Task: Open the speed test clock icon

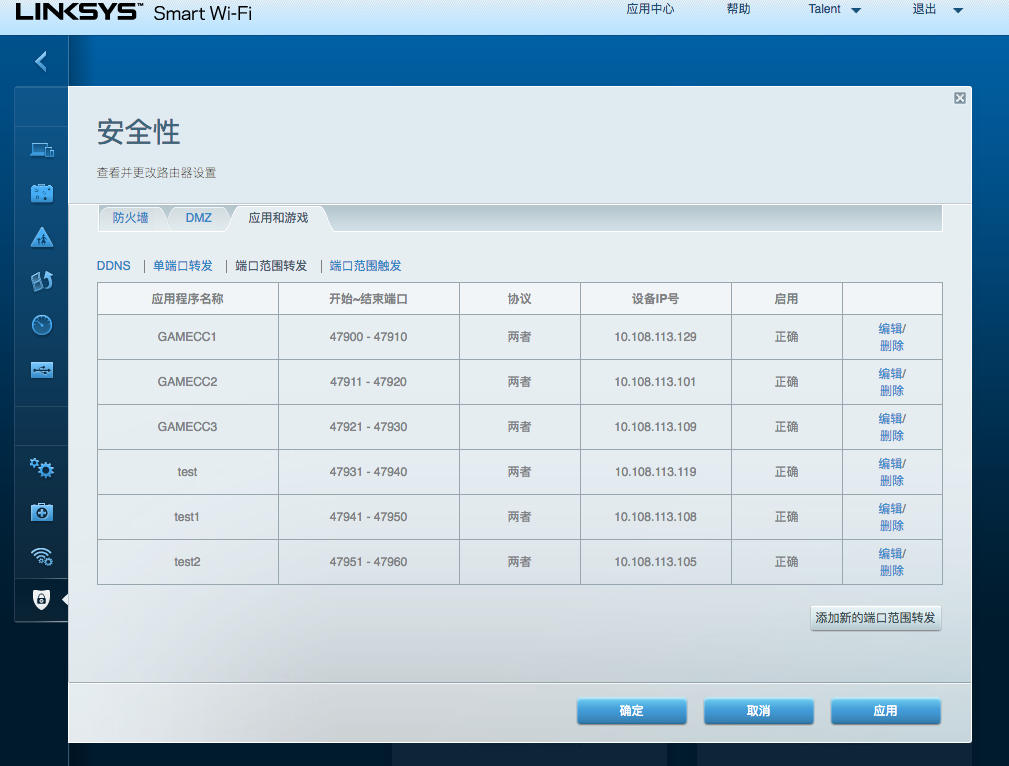Action: pyautogui.click(x=41, y=324)
